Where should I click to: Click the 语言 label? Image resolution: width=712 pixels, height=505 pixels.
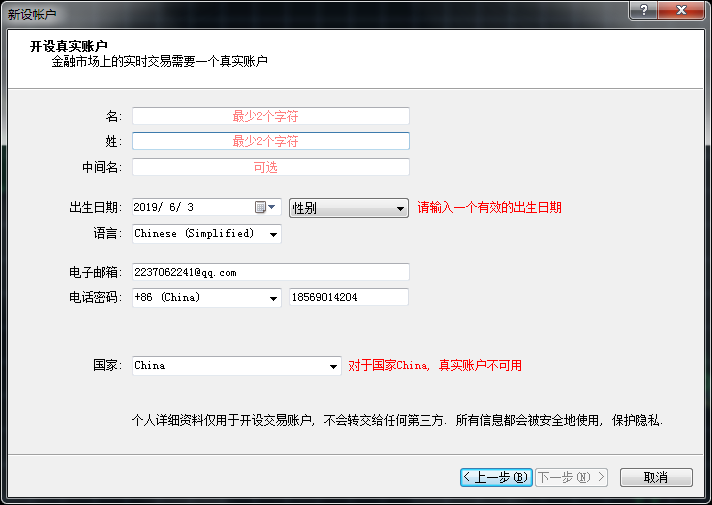[108, 233]
